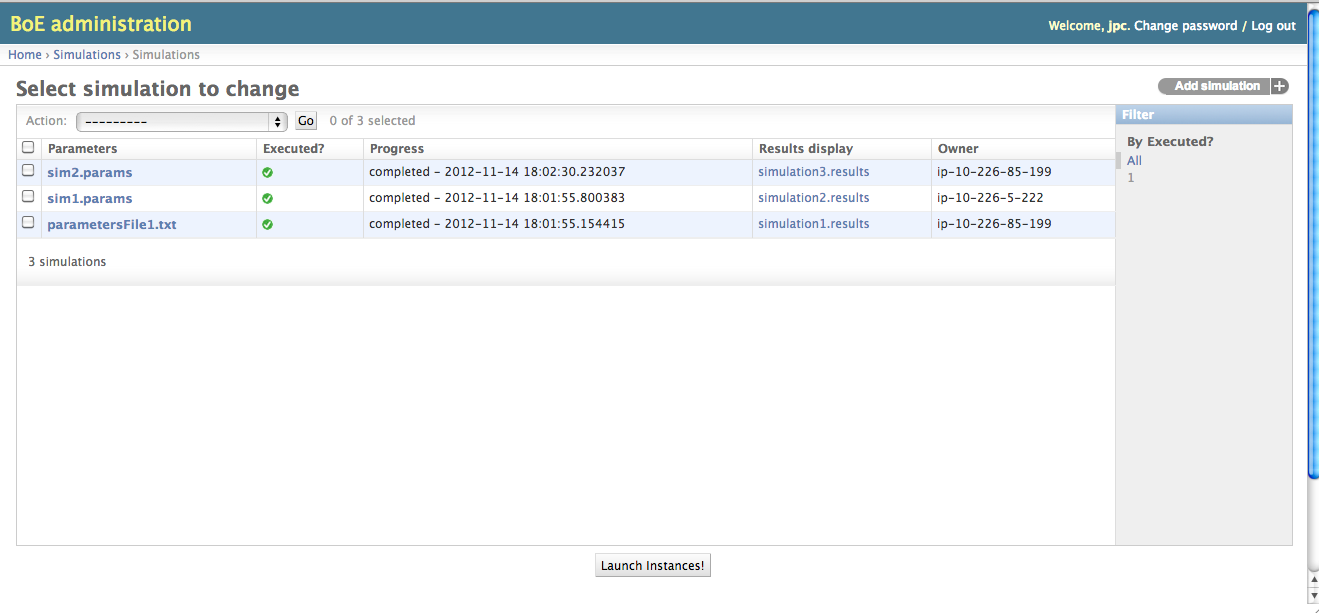Open the simulation3.results link
Screen dimensions: 1319x613
tap(815, 171)
